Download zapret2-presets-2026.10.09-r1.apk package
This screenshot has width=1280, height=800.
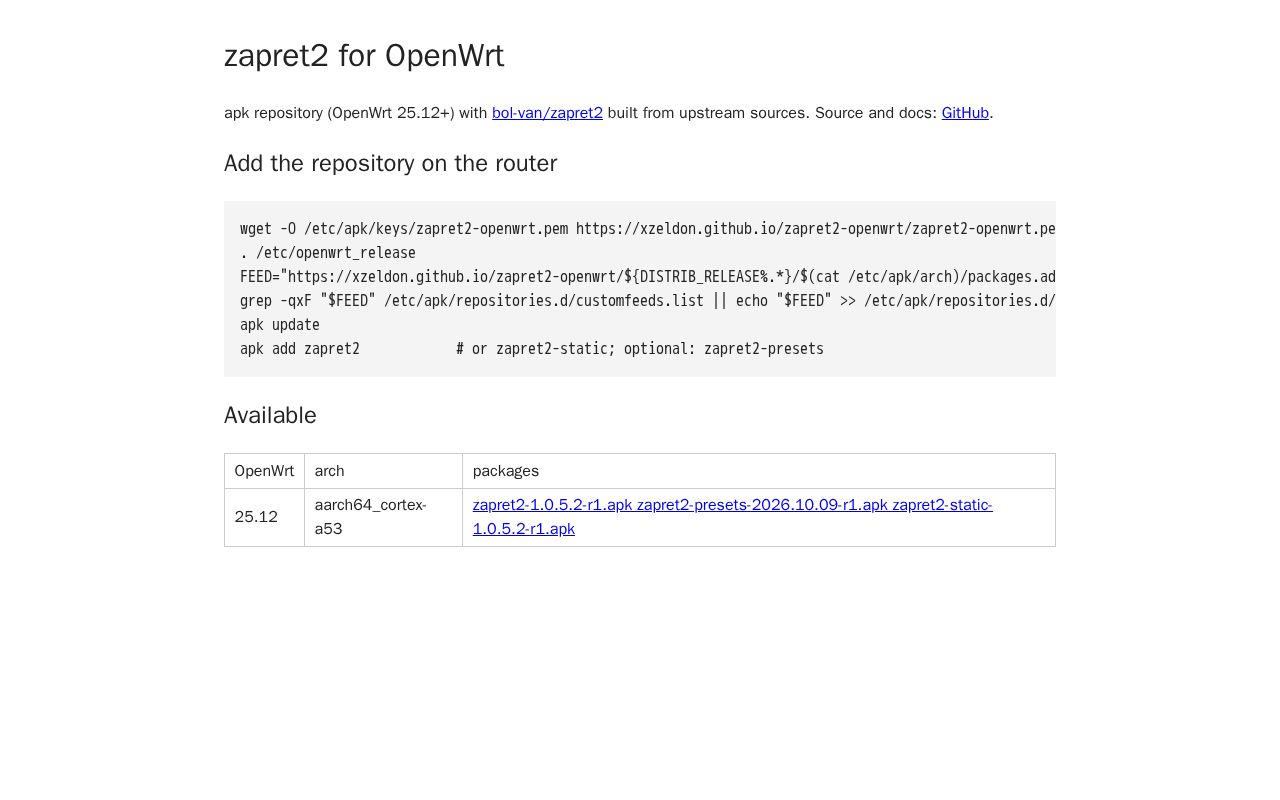pyautogui.click(x=762, y=505)
